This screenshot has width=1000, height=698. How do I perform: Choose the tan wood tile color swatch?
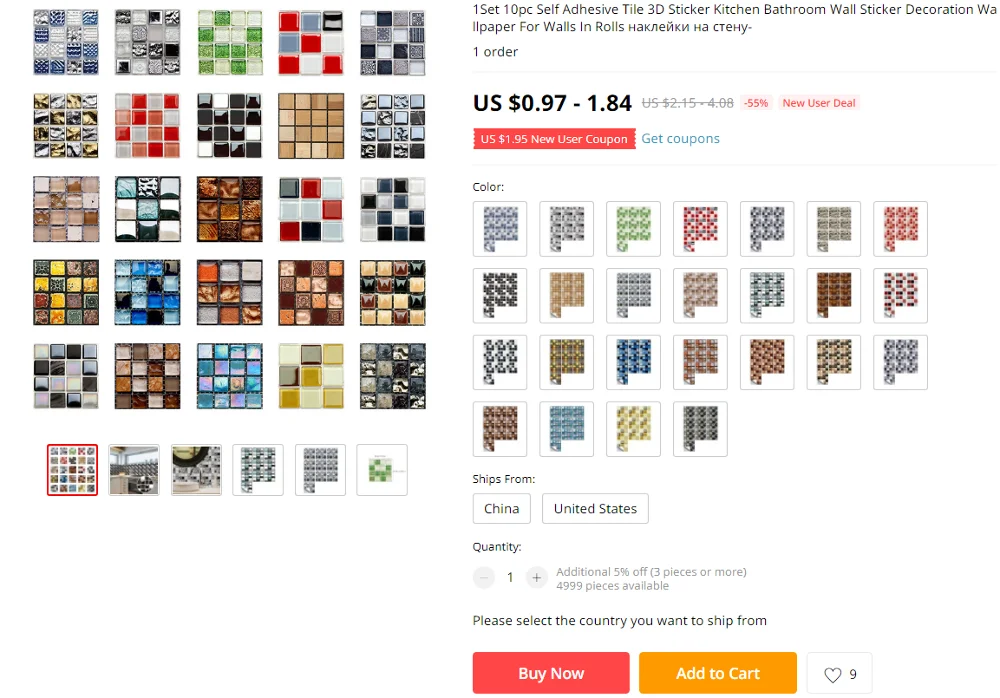coord(566,295)
